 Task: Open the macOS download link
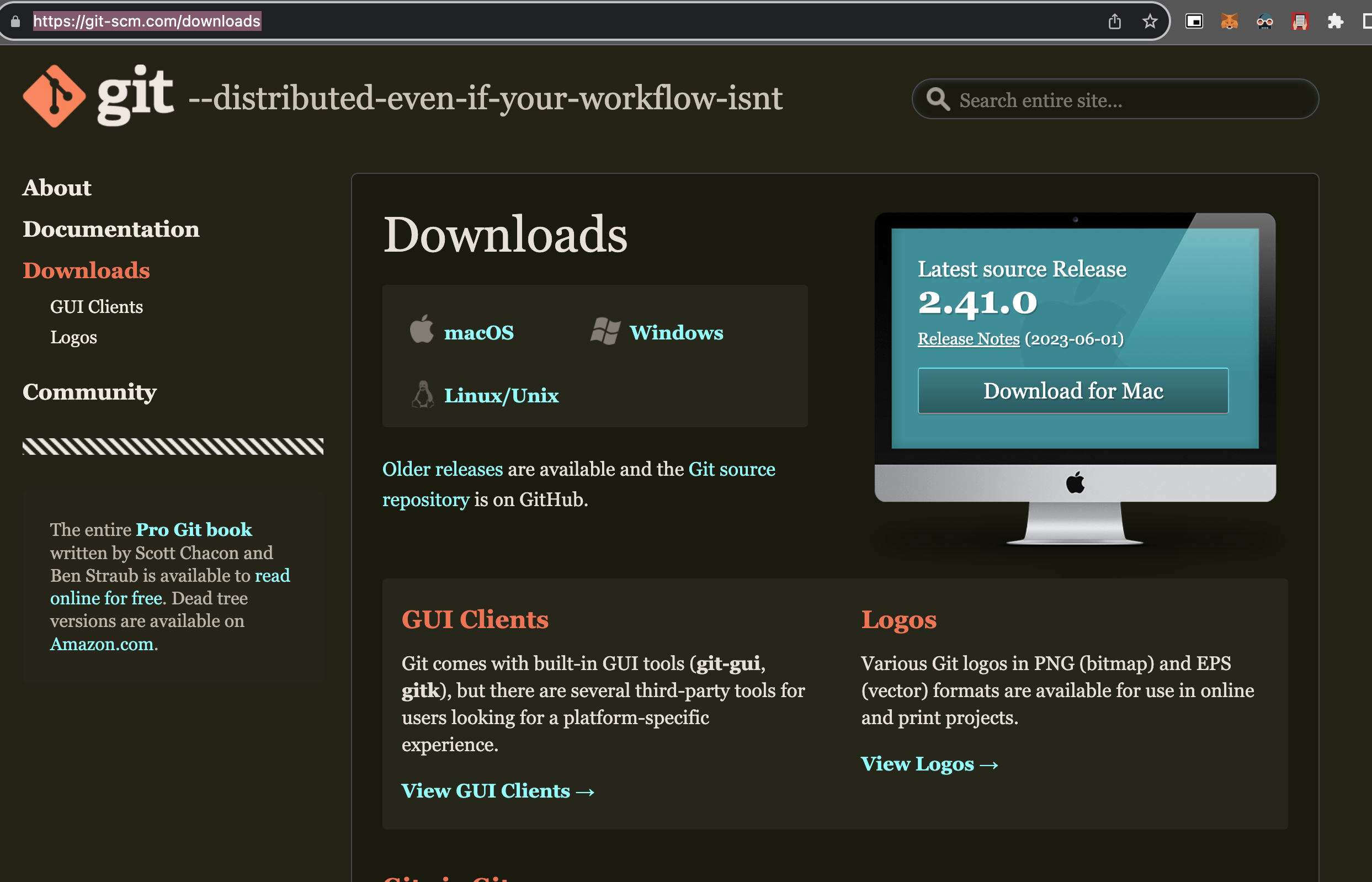(x=479, y=332)
